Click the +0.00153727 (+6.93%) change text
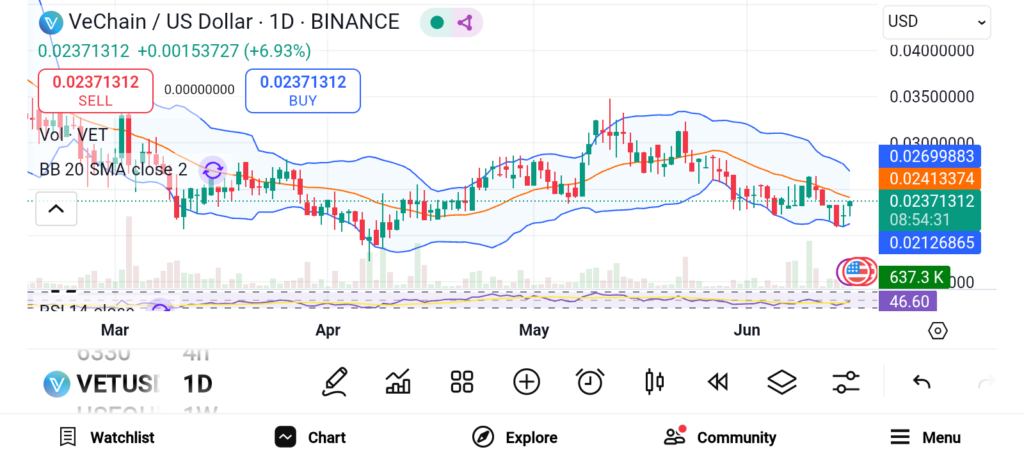Image resolution: width=1024 pixels, height=461 pixels. [224, 51]
